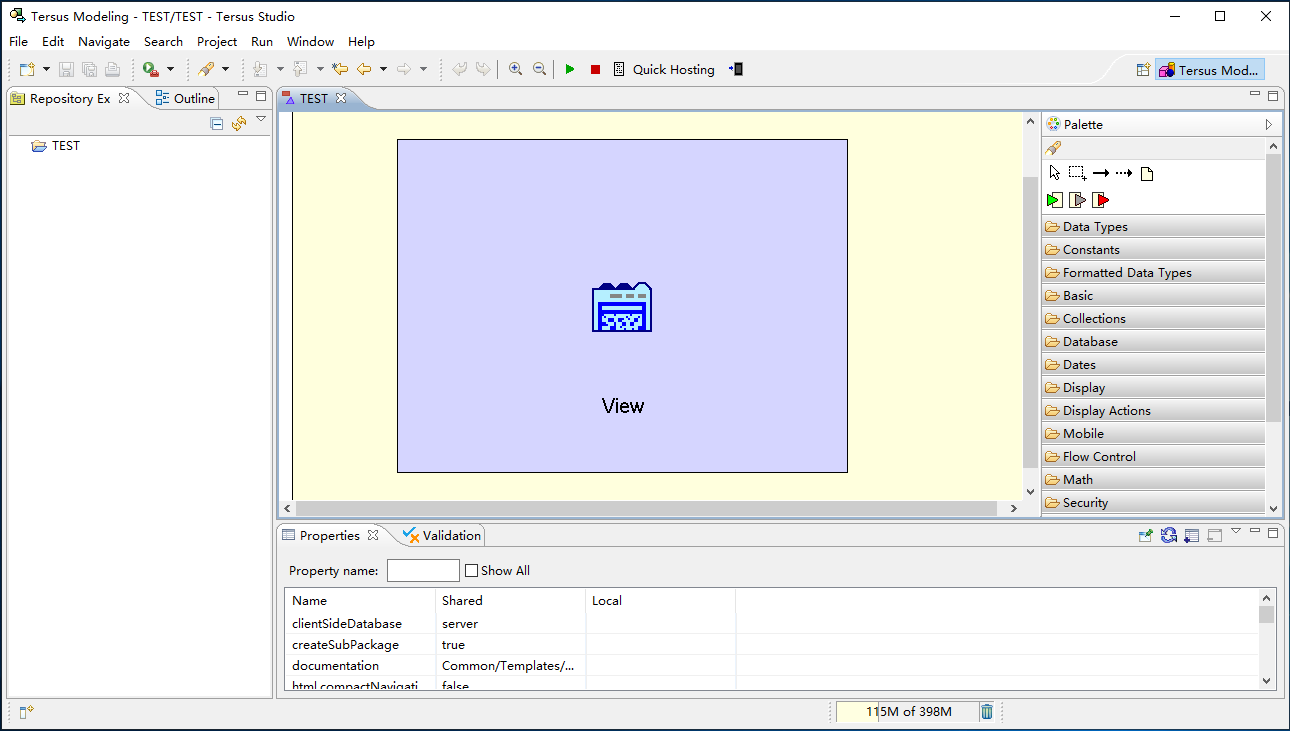Click the New project toolbar icon
Screen dimensions: 1290x731
click(x=27, y=69)
